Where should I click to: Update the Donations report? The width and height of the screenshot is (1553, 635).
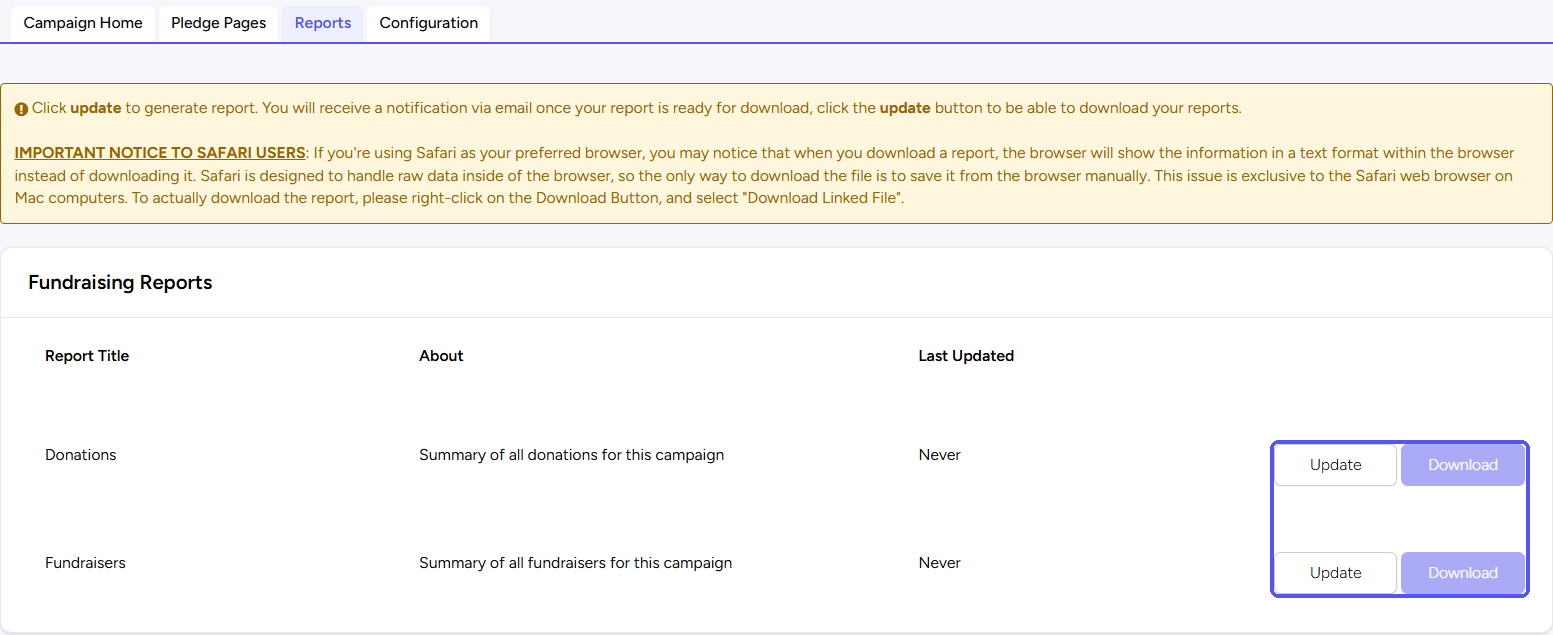click(1336, 465)
